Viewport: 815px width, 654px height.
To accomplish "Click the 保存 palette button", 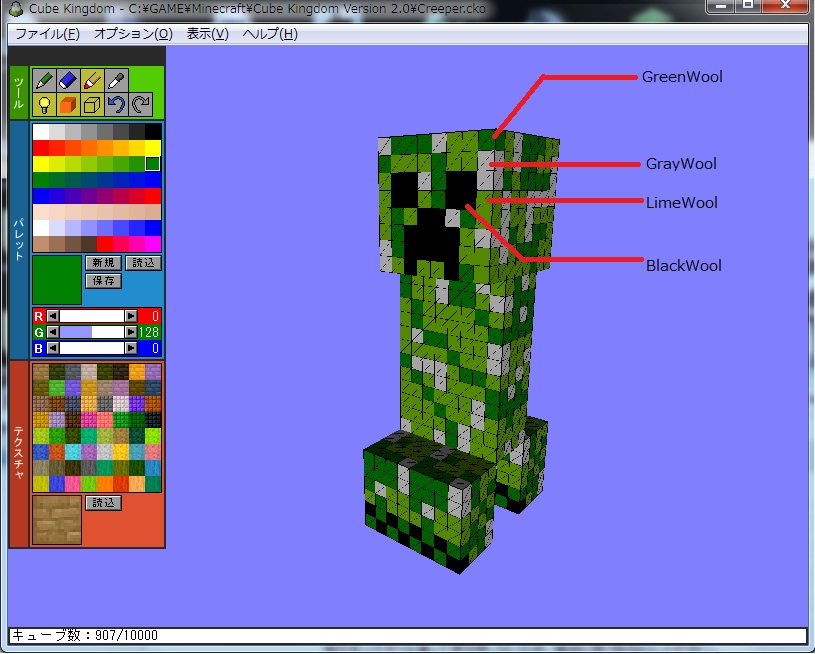I will 103,281.
